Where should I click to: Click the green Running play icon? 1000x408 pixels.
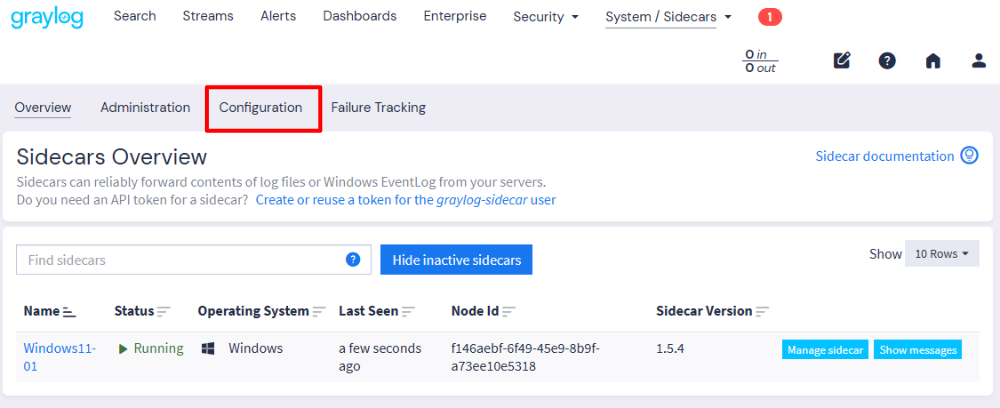pyautogui.click(x=124, y=349)
